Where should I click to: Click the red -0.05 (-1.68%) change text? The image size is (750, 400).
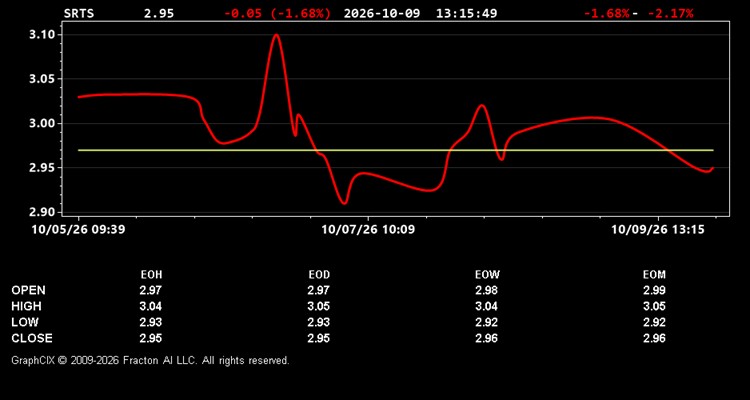pyautogui.click(x=277, y=13)
